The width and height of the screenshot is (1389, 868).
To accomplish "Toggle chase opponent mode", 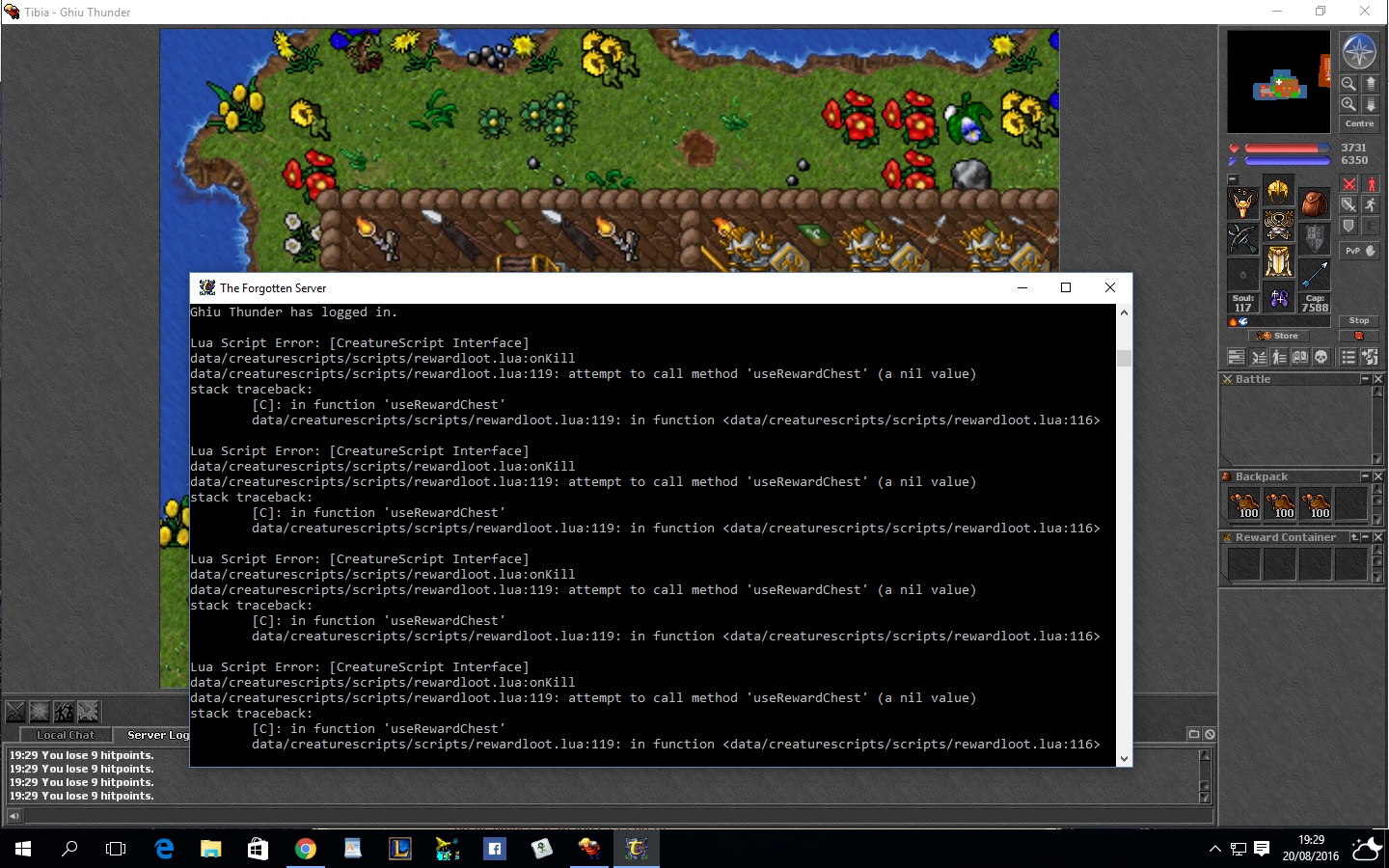I will pos(1371,204).
